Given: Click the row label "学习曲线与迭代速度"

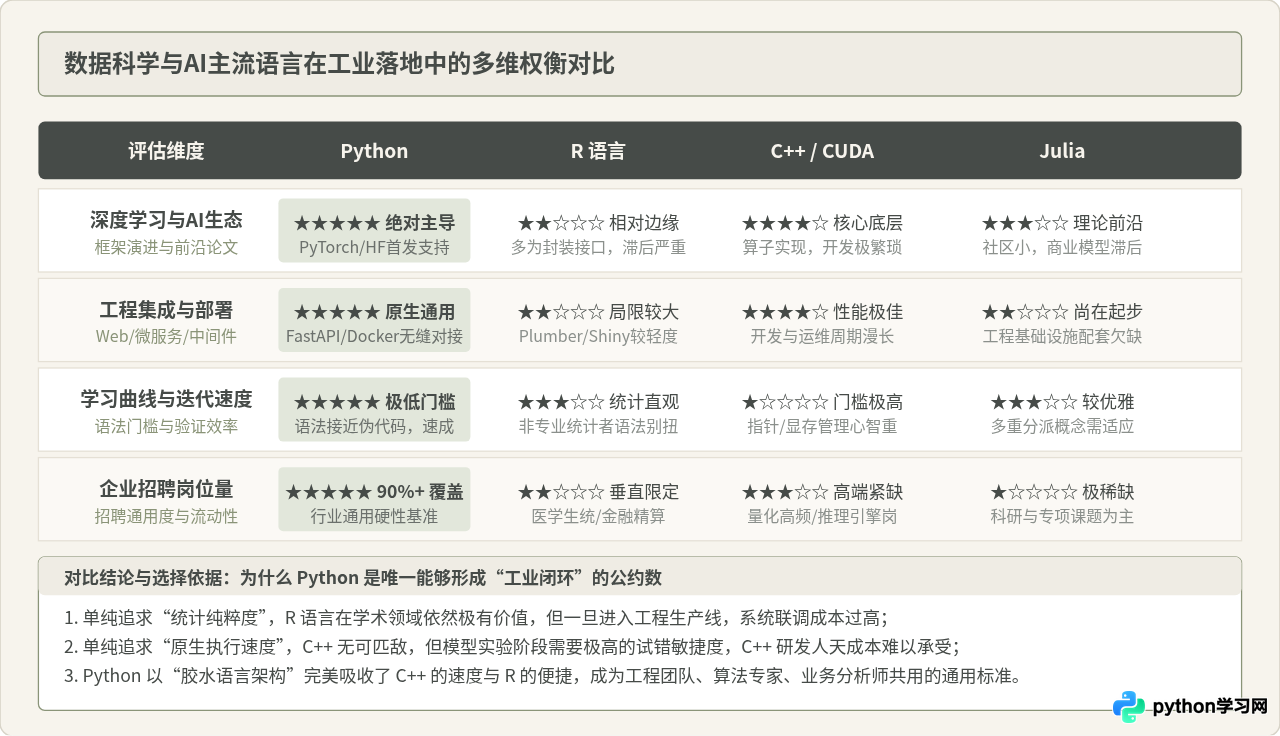Looking at the screenshot, I should click(x=166, y=399).
